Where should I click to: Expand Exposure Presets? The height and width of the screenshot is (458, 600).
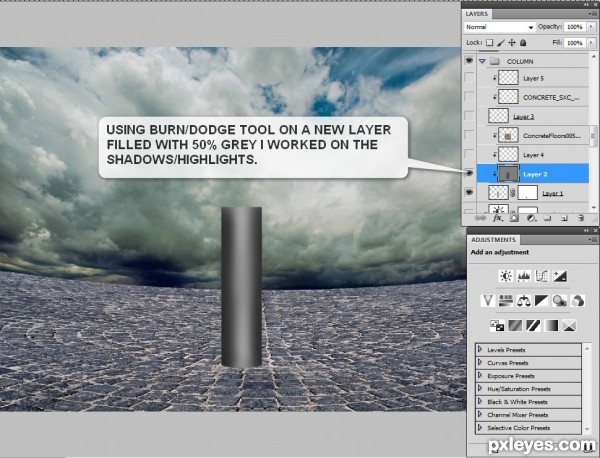tap(480, 375)
